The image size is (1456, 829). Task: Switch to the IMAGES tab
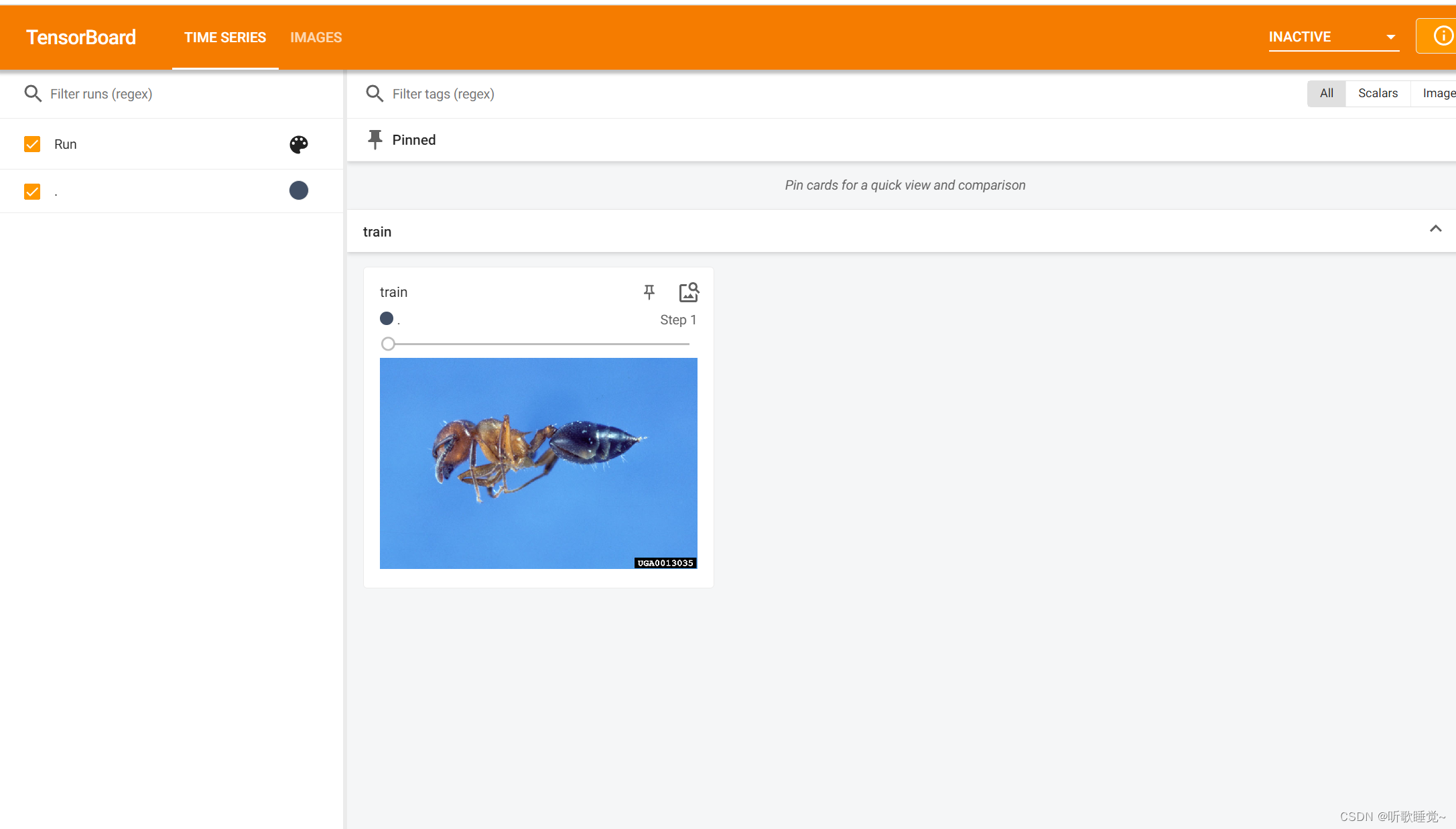pos(316,37)
